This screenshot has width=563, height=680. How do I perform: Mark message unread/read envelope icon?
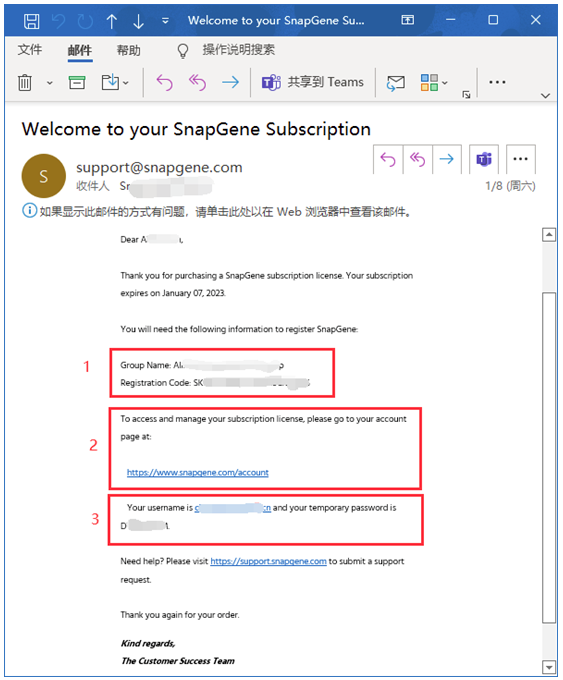coord(396,82)
